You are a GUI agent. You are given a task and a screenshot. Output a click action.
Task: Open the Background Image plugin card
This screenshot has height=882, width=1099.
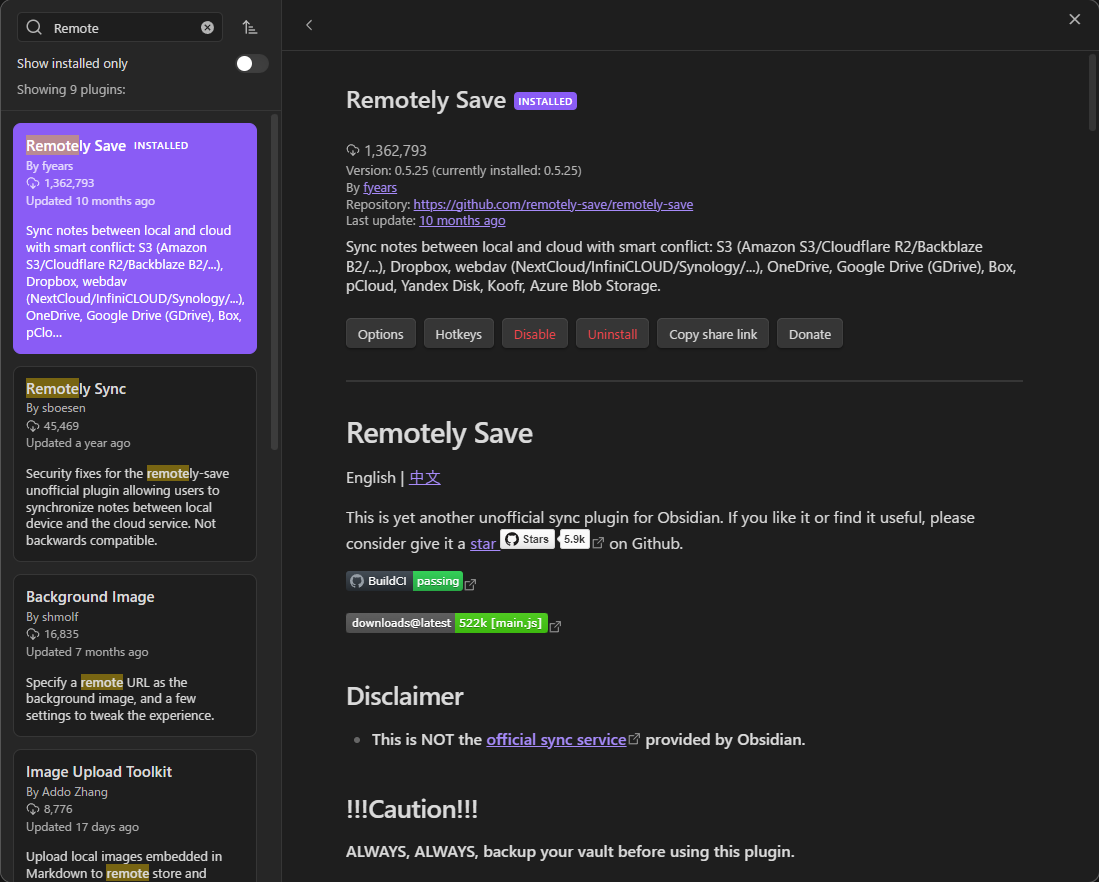(135, 656)
